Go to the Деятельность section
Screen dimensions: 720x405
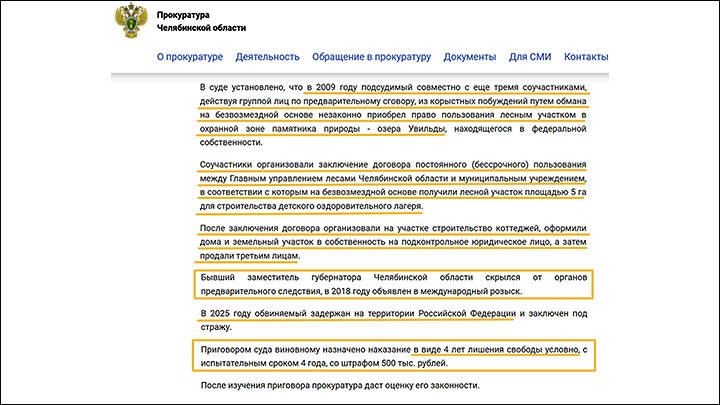pyautogui.click(x=268, y=57)
